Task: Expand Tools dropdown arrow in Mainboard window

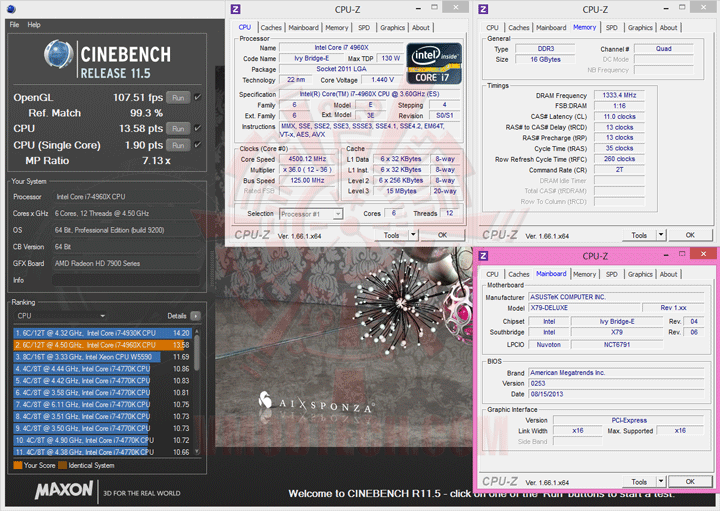Action: (x=661, y=481)
